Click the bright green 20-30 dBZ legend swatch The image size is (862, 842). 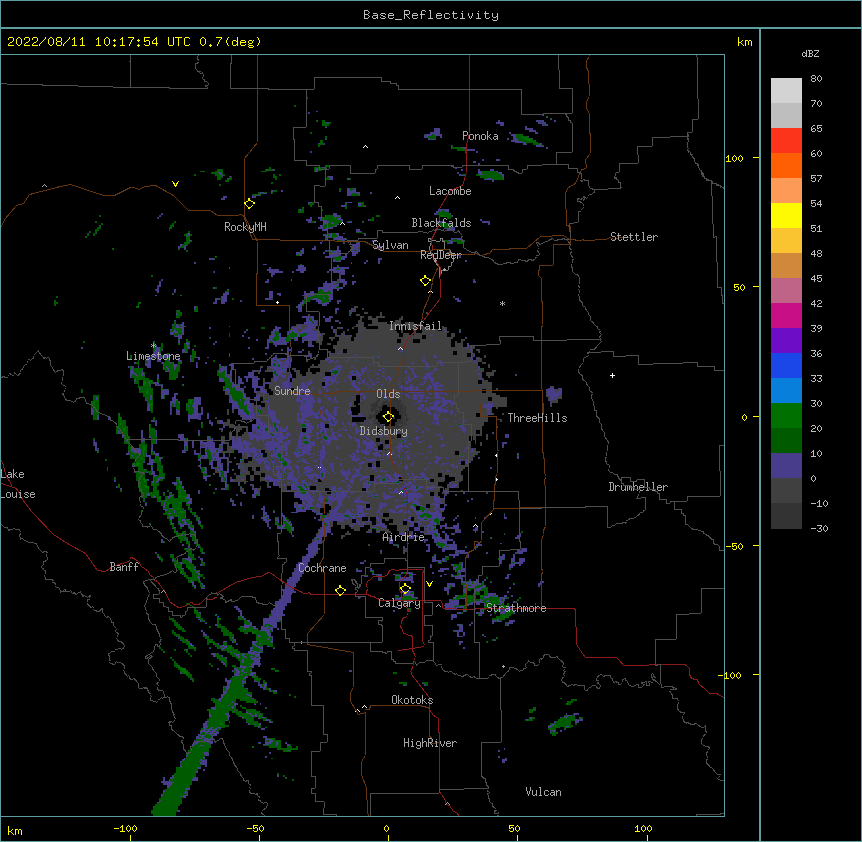point(786,416)
